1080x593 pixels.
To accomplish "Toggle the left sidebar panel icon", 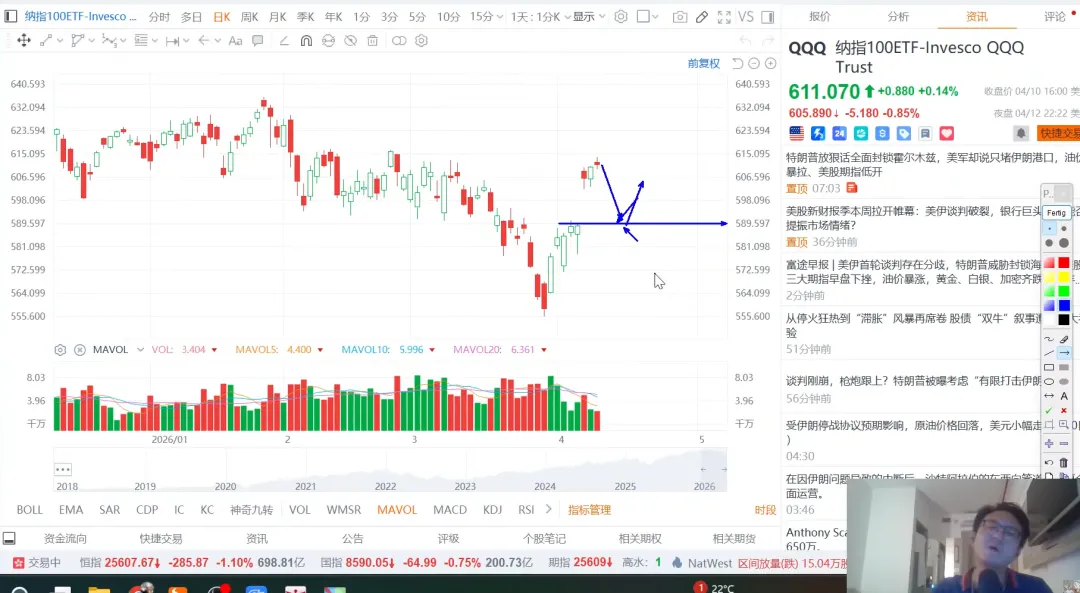I will [x=10, y=16].
